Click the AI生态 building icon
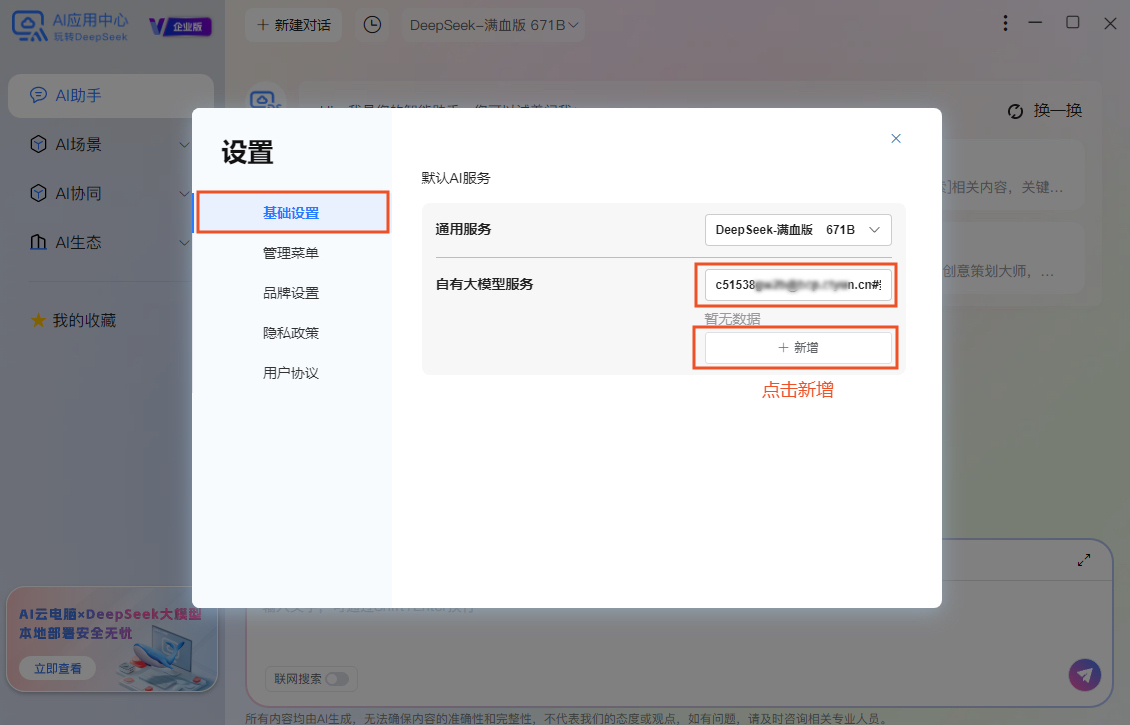Viewport: 1130px width, 725px height. [x=38, y=242]
